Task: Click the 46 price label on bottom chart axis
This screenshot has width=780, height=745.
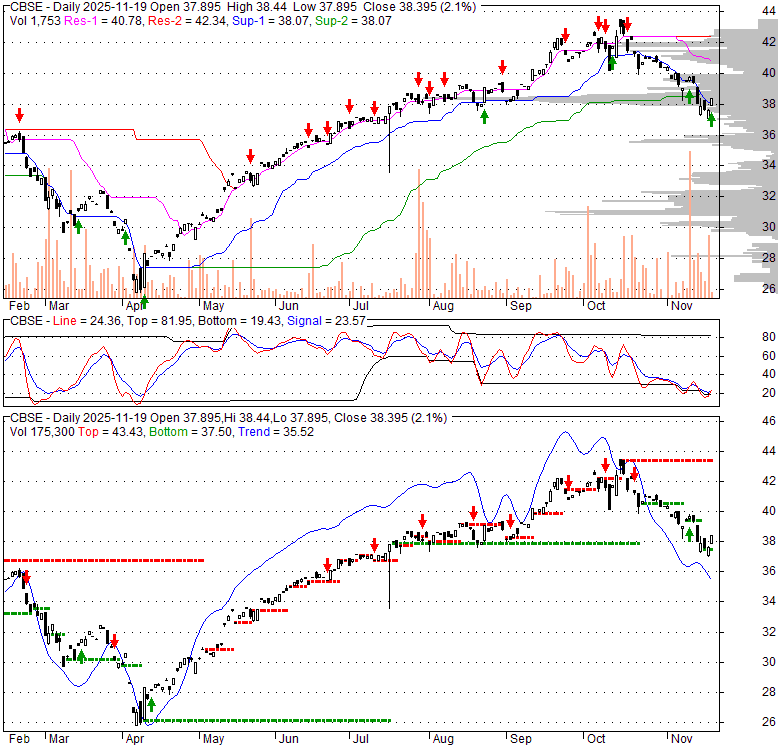Action: [x=769, y=421]
